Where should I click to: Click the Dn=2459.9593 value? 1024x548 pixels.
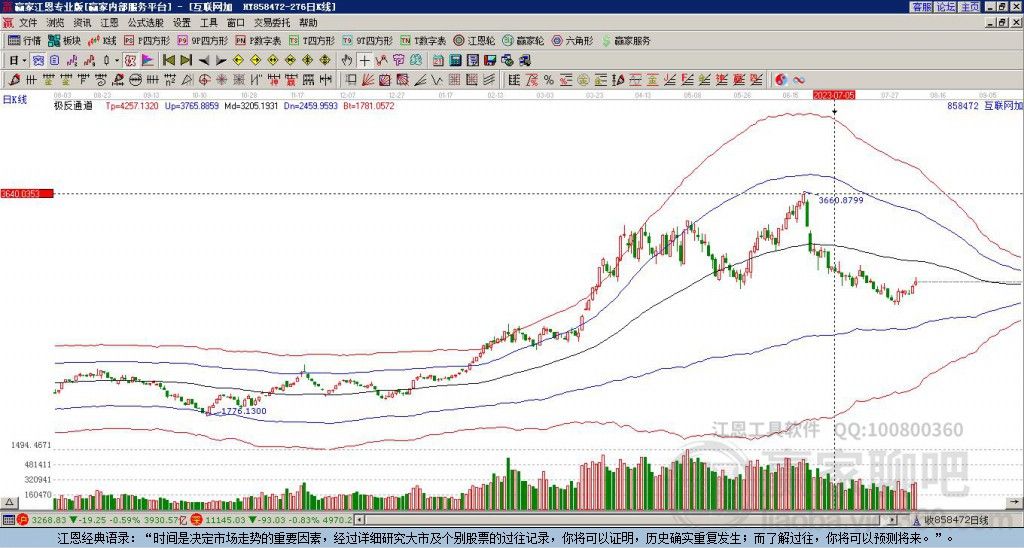(311, 105)
